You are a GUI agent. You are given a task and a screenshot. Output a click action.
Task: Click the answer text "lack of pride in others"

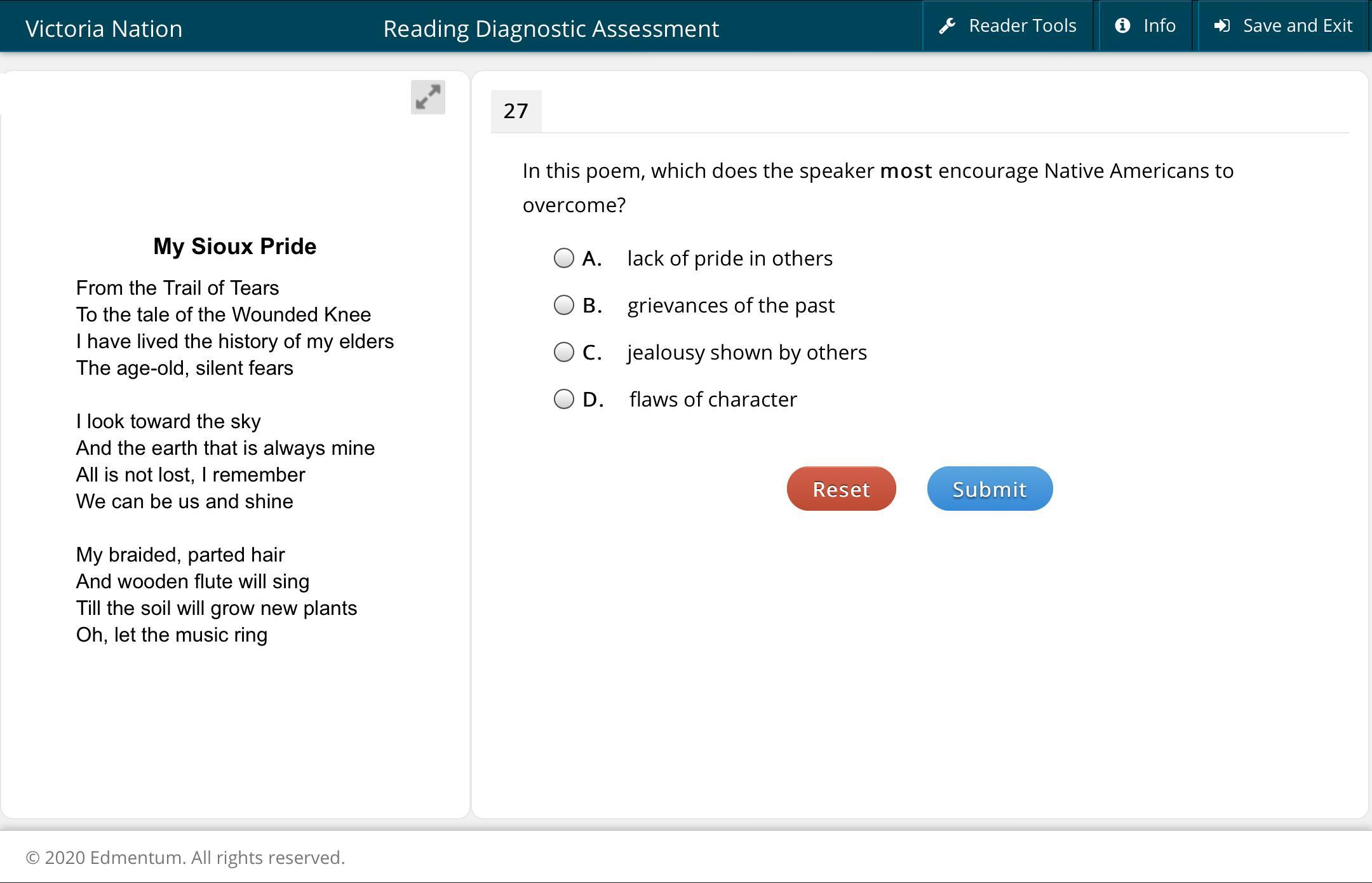point(729,259)
